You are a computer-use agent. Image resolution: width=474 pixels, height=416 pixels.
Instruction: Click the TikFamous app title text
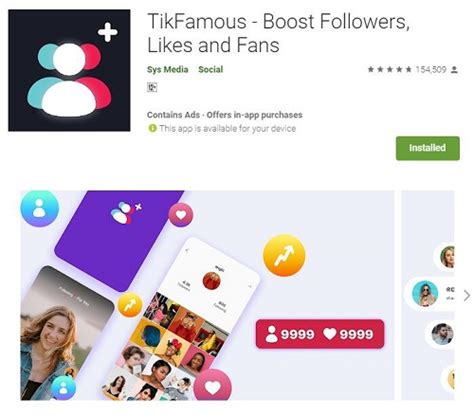point(278,33)
